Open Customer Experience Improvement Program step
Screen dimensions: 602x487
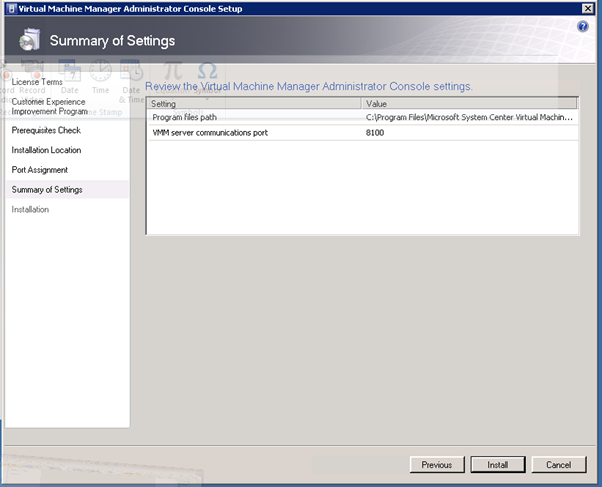[50, 106]
